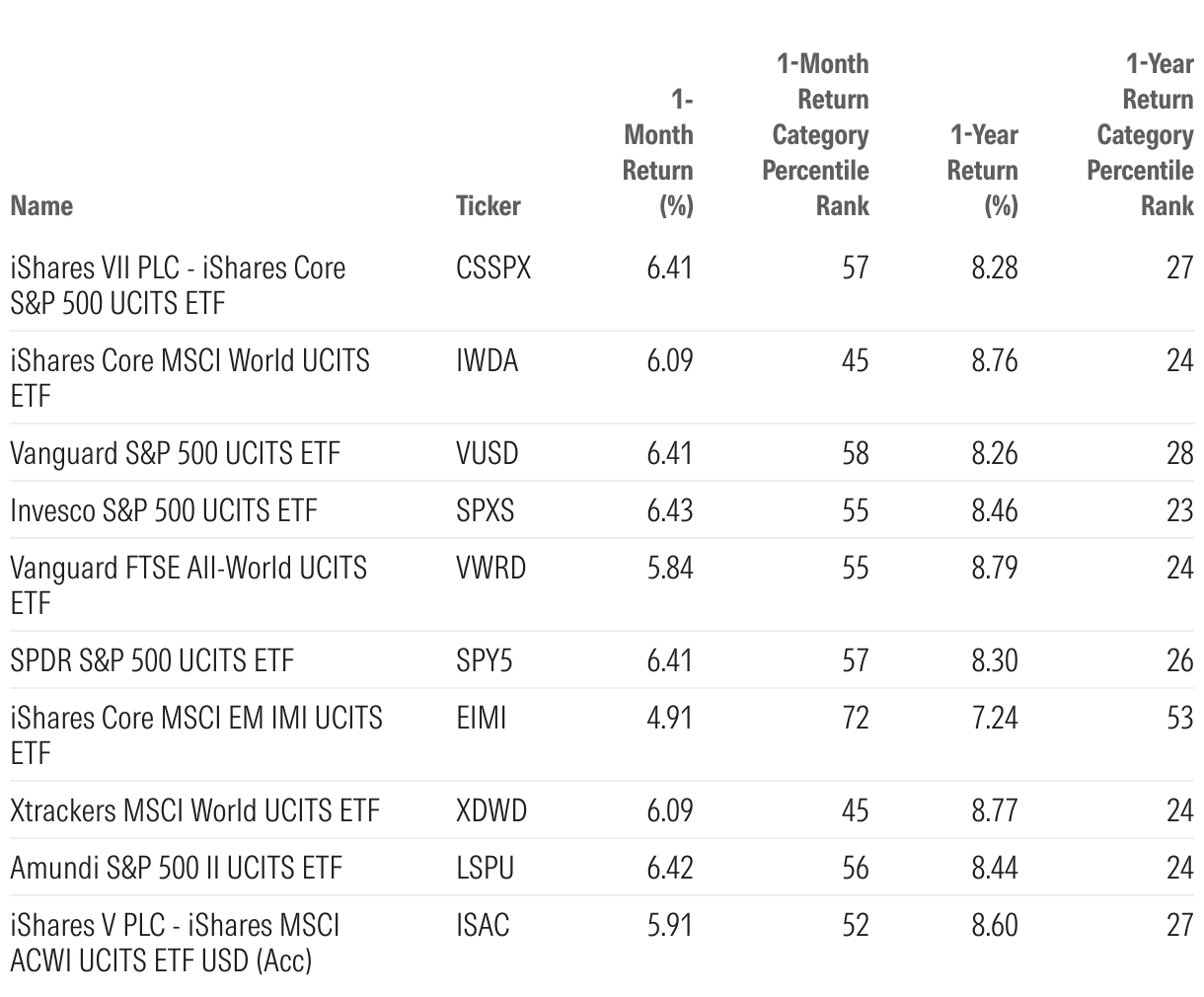
Task: Open Invesco S&P 500 UCITS ETF
Action: (164, 510)
